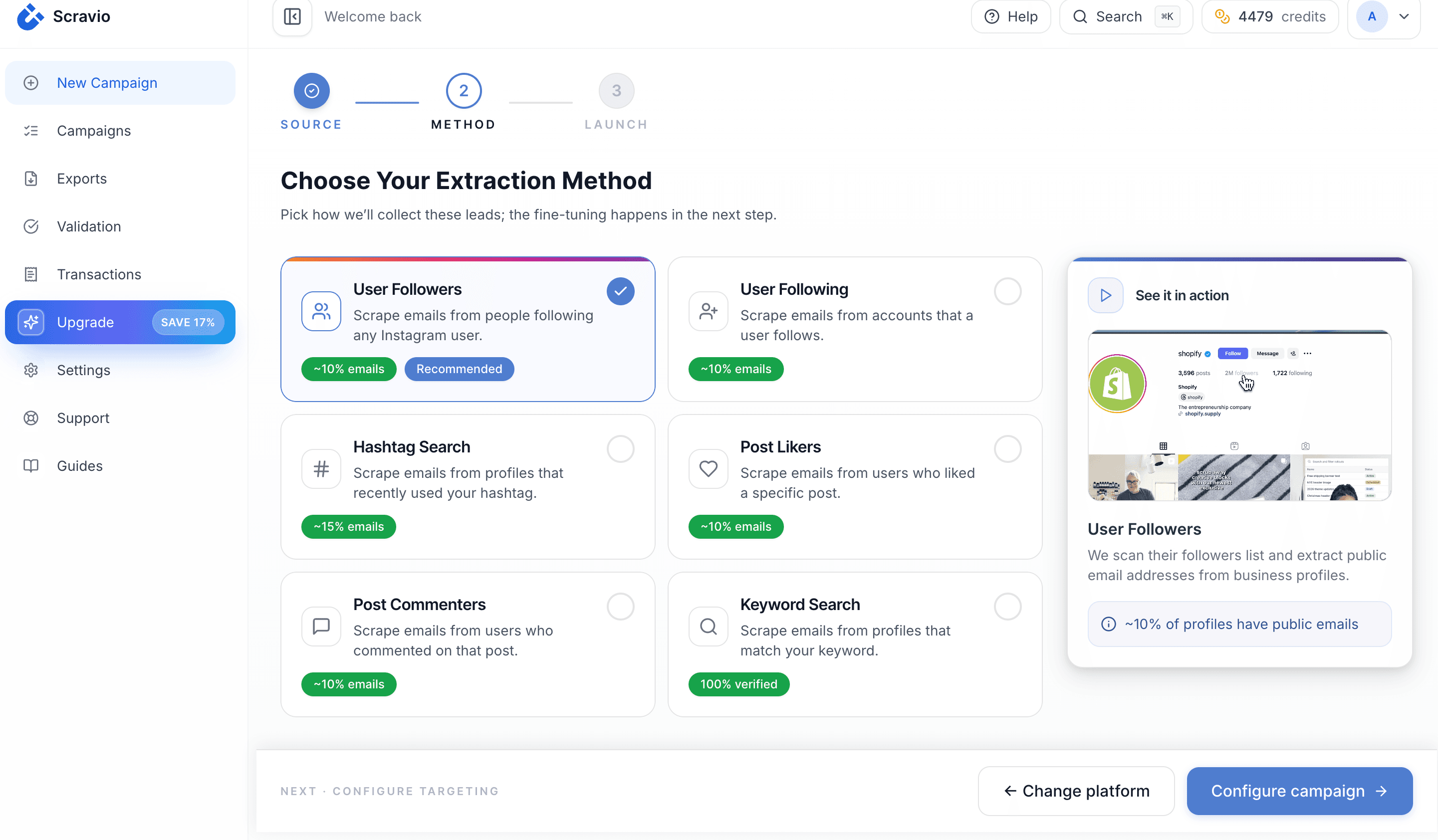The width and height of the screenshot is (1438, 840).
Task: Click the Scravio logo icon
Action: coord(29,16)
